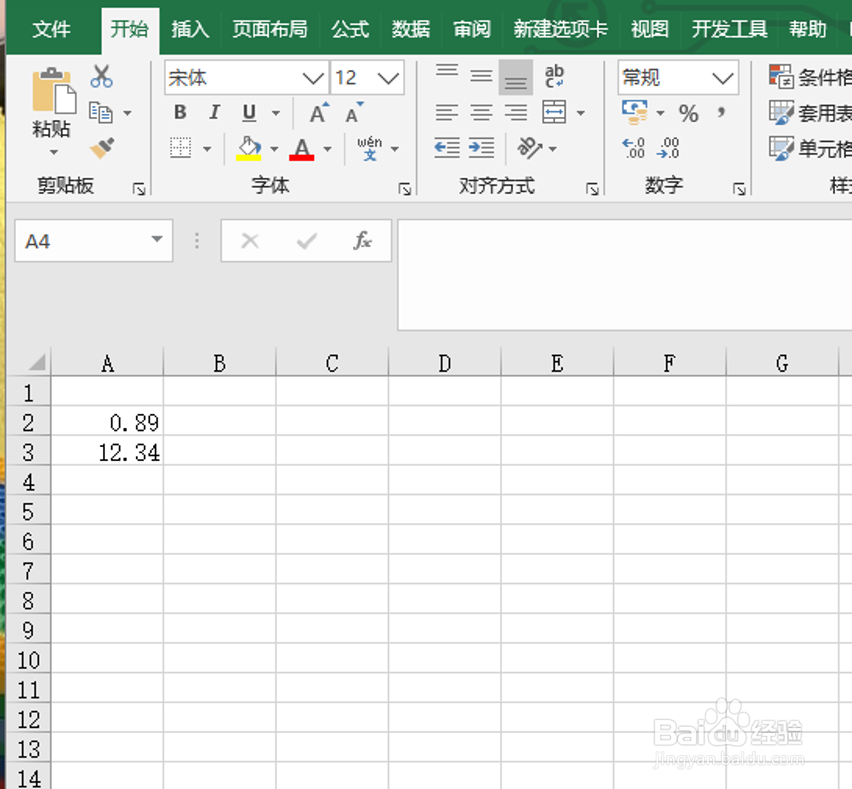The width and height of the screenshot is (852, 789).
Task: Toggle Underline formatting
Action: (x=249, y=113)
